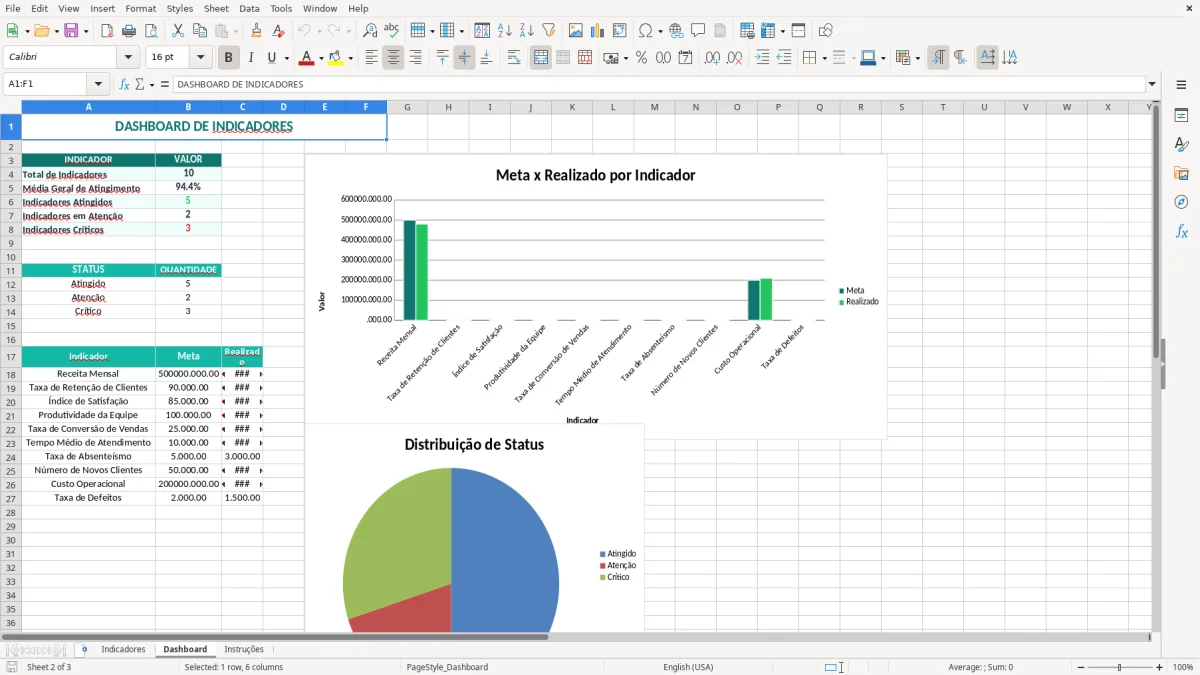Expand the Borders dropdown arrow

[x=824, y=58]
